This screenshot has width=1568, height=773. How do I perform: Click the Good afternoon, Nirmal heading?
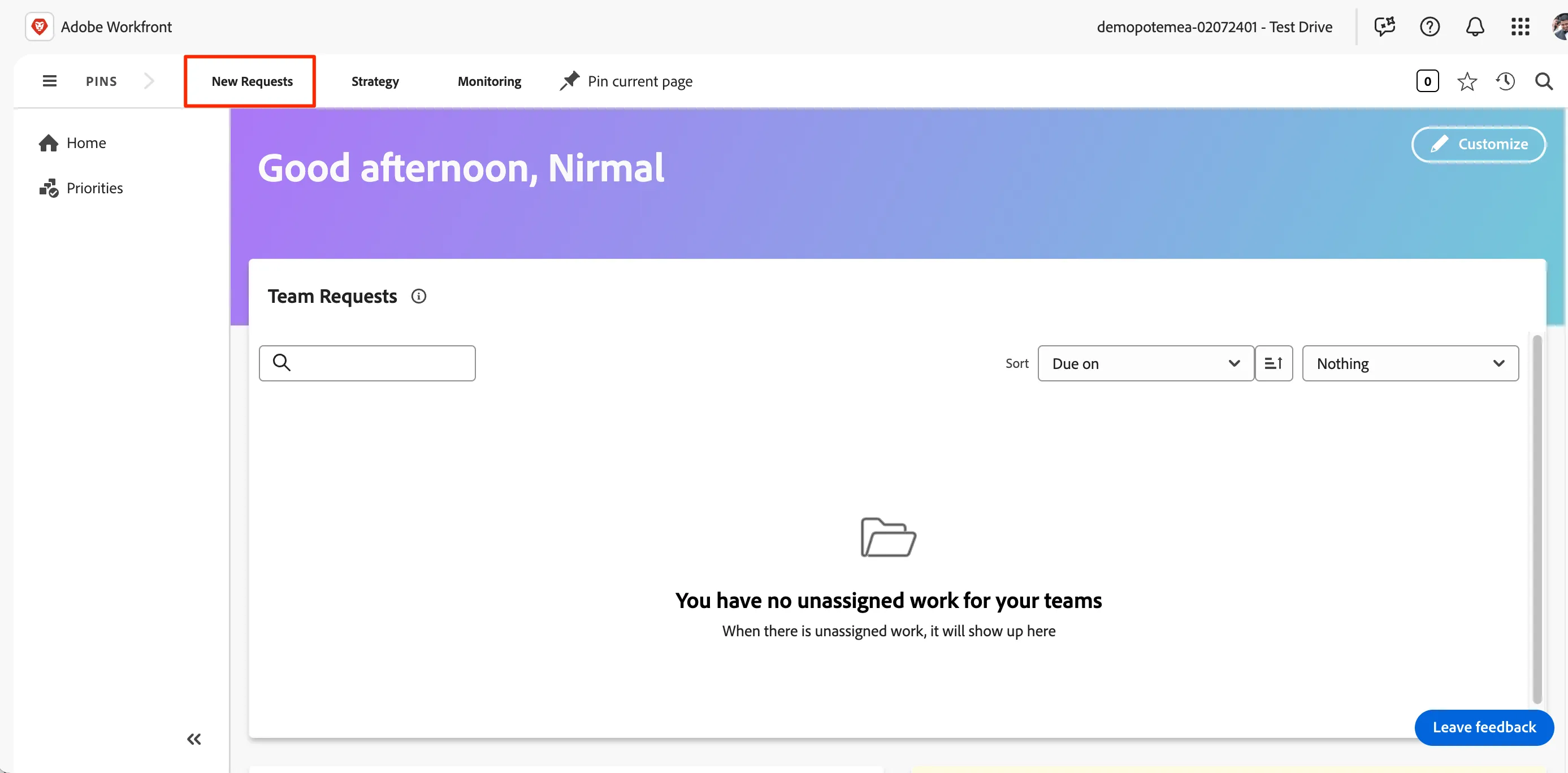(x=461, y=168)
